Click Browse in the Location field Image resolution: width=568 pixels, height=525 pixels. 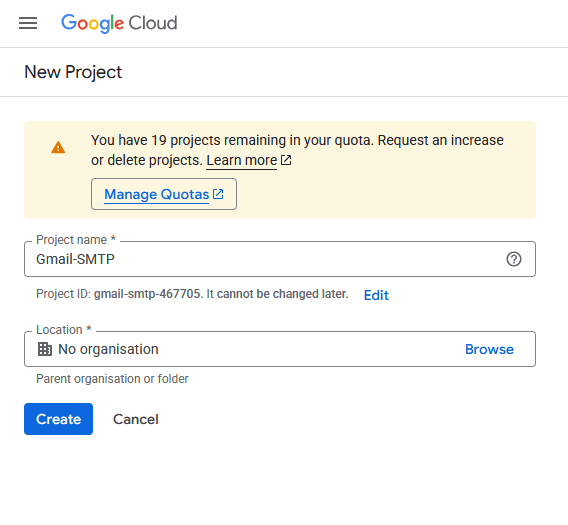[489, 349]
